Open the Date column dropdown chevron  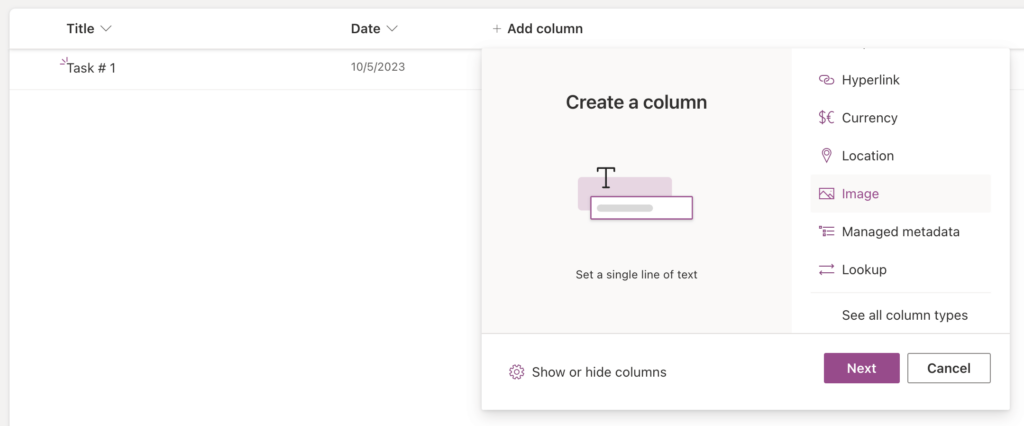[392, 29]
